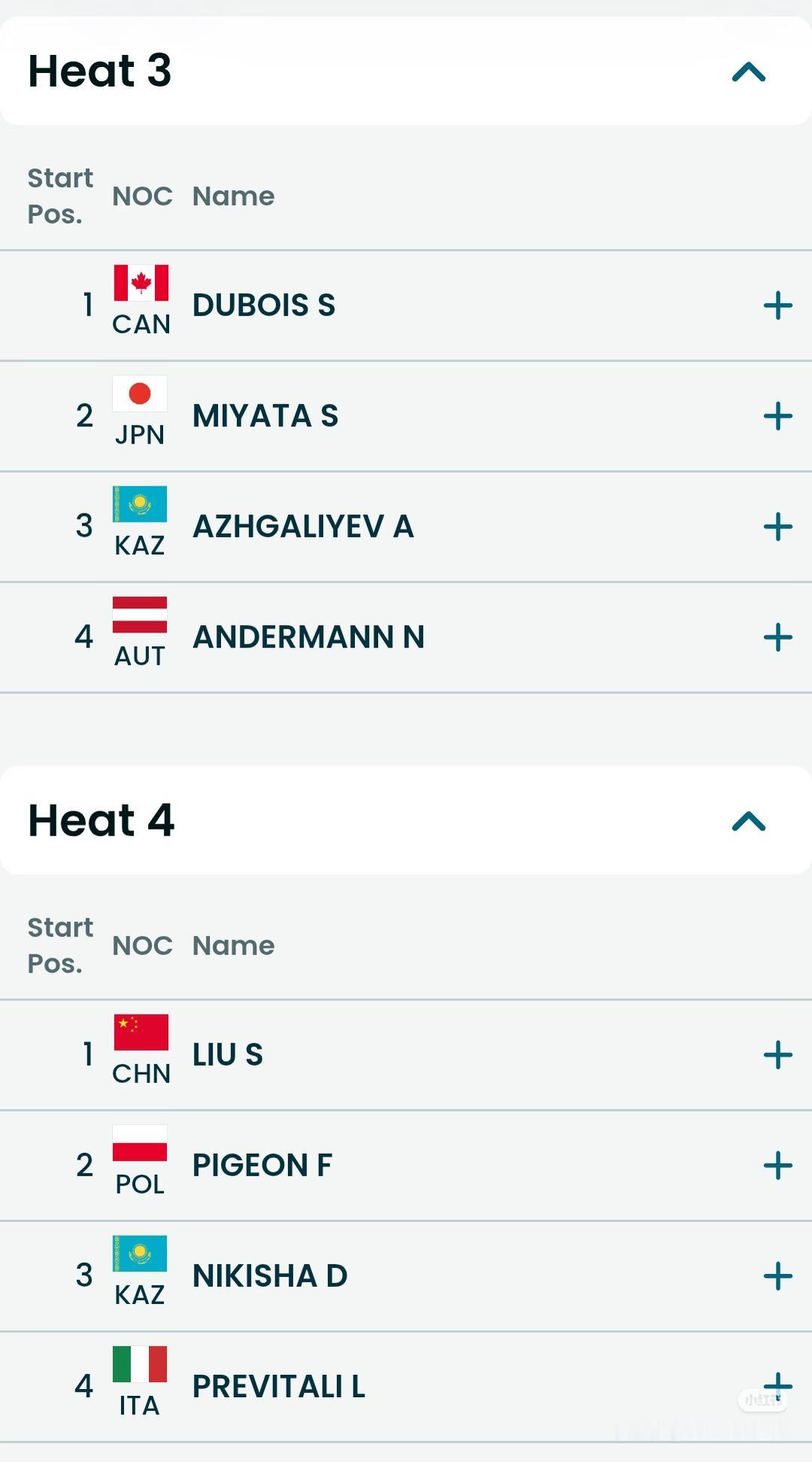The width and height of the screenshot is (812, 1462).
Task: Open athlete name PREVITALI L
Action: pos(278,1387)
